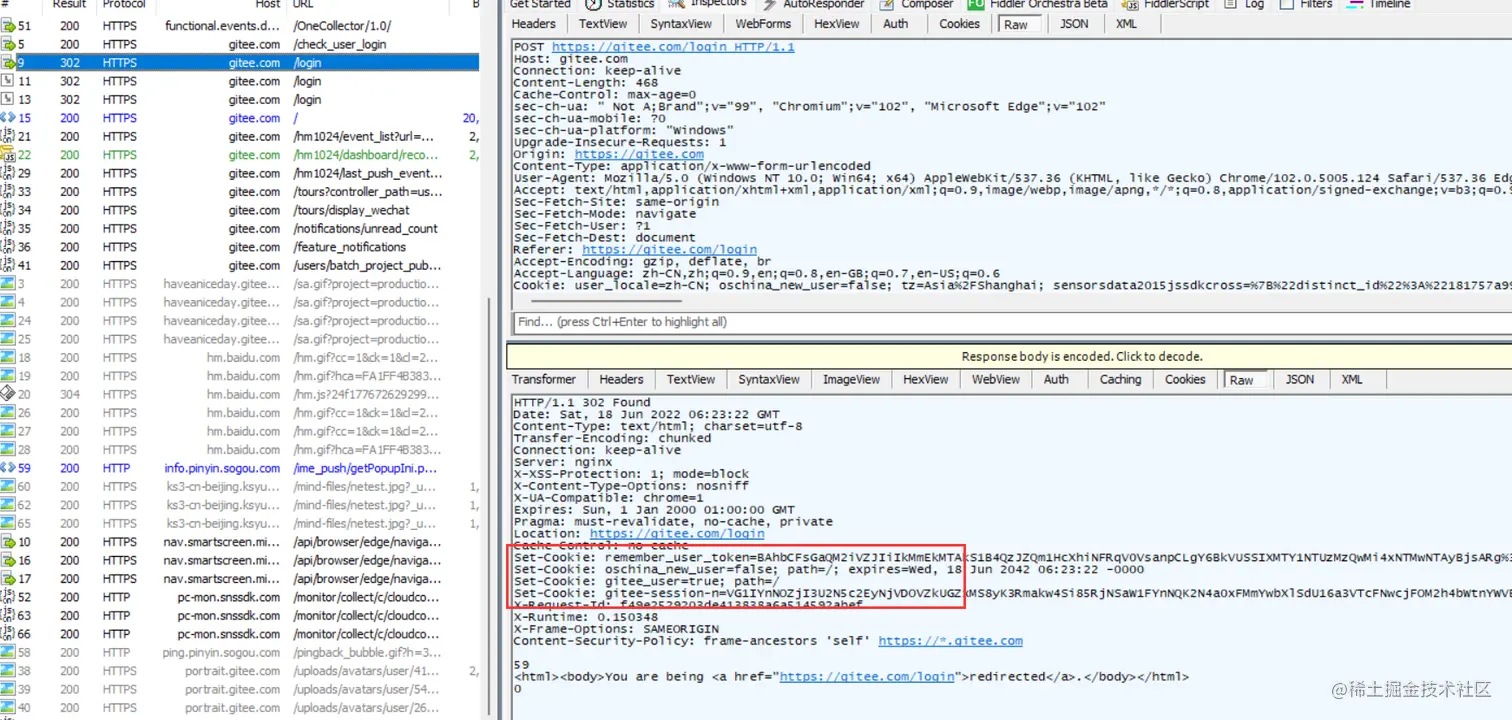Click the image icon of session 24
The height and width of the screenshot is (720, 1512).
tap(8, 321)
